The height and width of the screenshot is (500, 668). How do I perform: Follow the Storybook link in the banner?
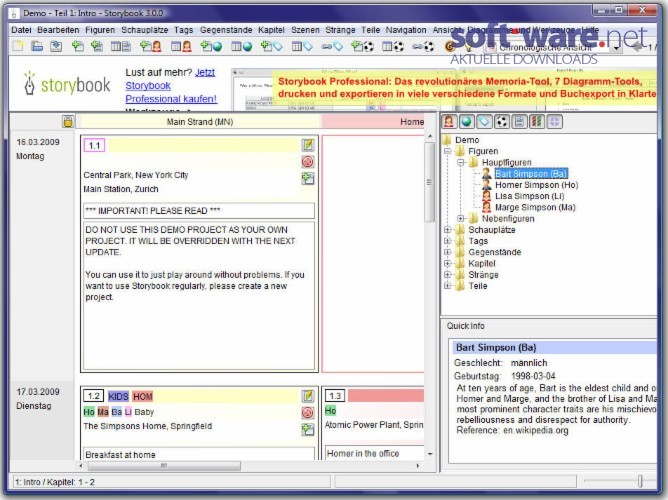point(148,86)
